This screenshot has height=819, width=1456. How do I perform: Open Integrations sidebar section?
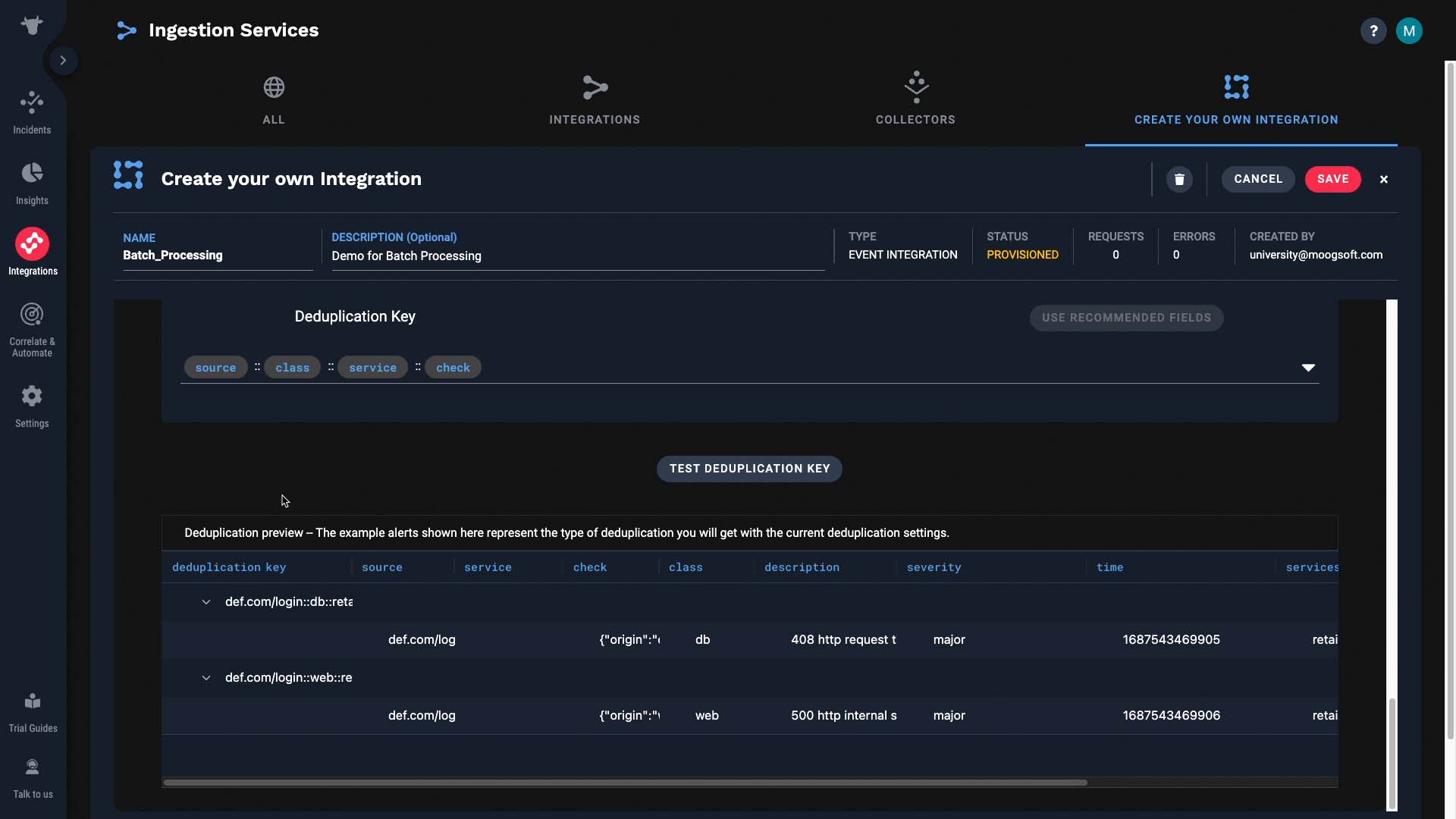tap(32, 253)
